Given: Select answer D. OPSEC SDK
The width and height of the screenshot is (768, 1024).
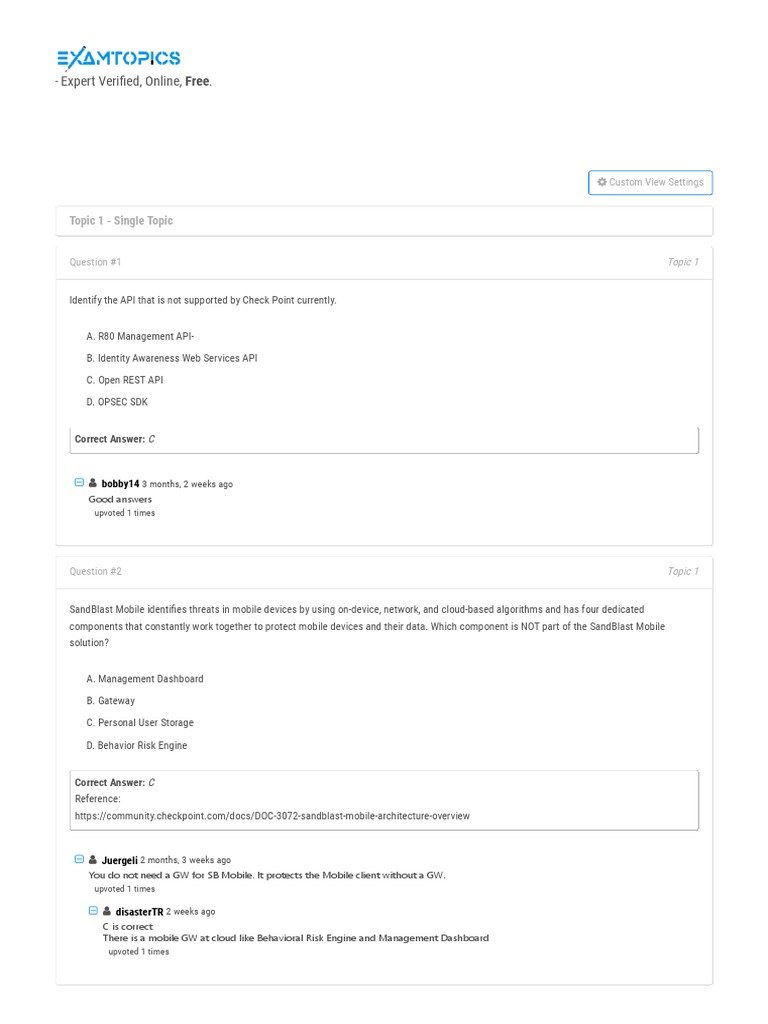Looking at the screenshot, I should point(117,402).
